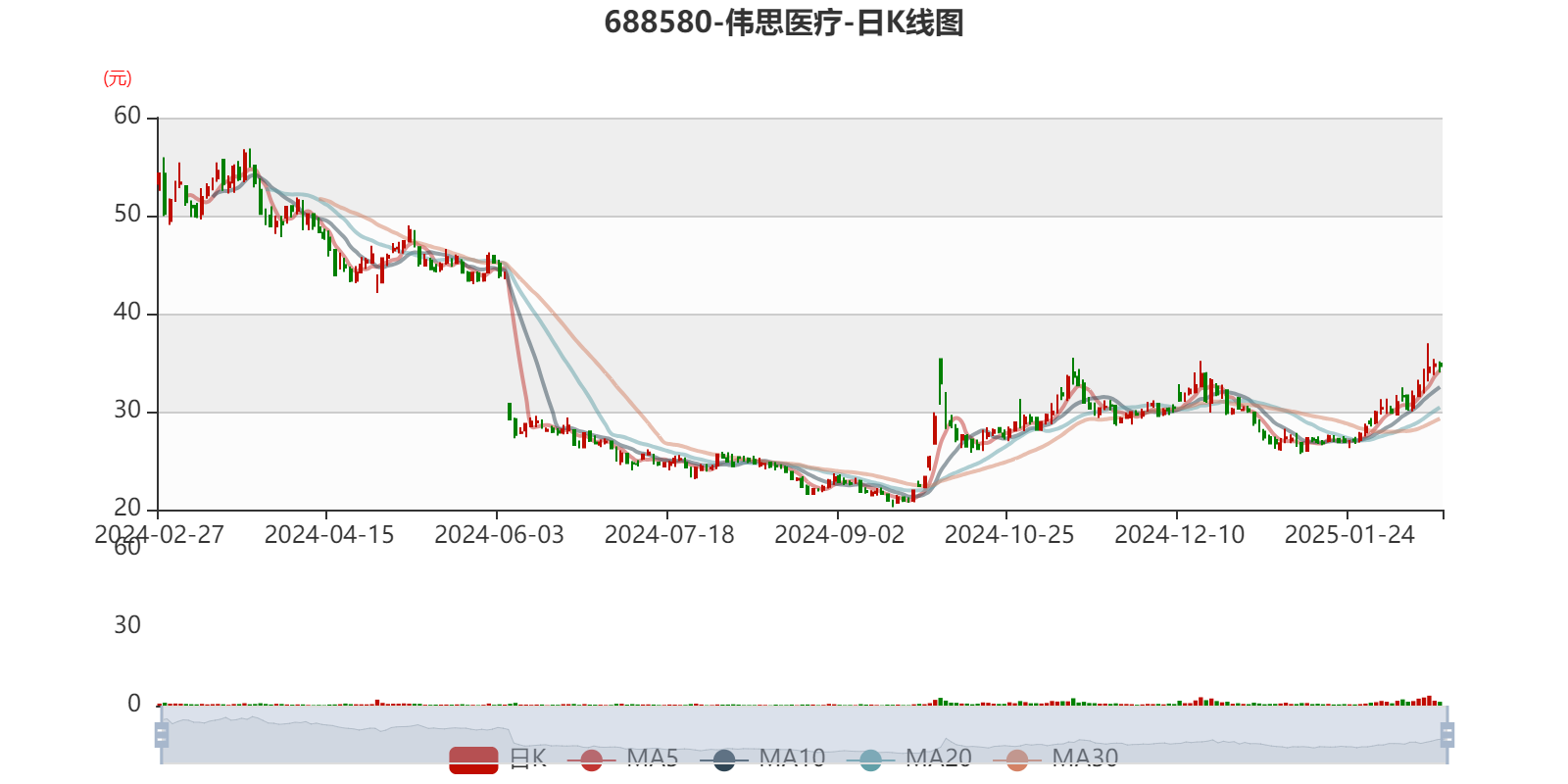The height and width of the screenshot is (784, 1568).
Task: Click the MA30 legend circle marker
Action: [x=1017, y=759]
